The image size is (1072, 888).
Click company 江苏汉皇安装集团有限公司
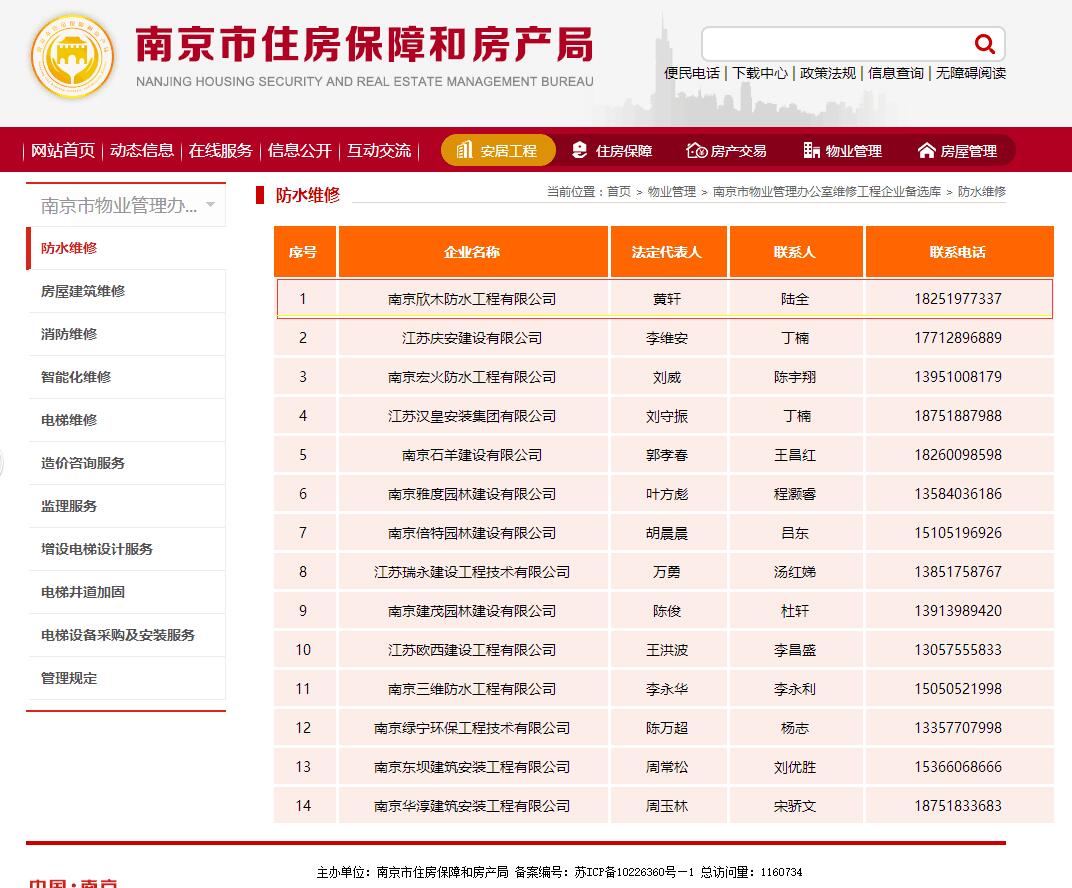(x=472, y=416)
